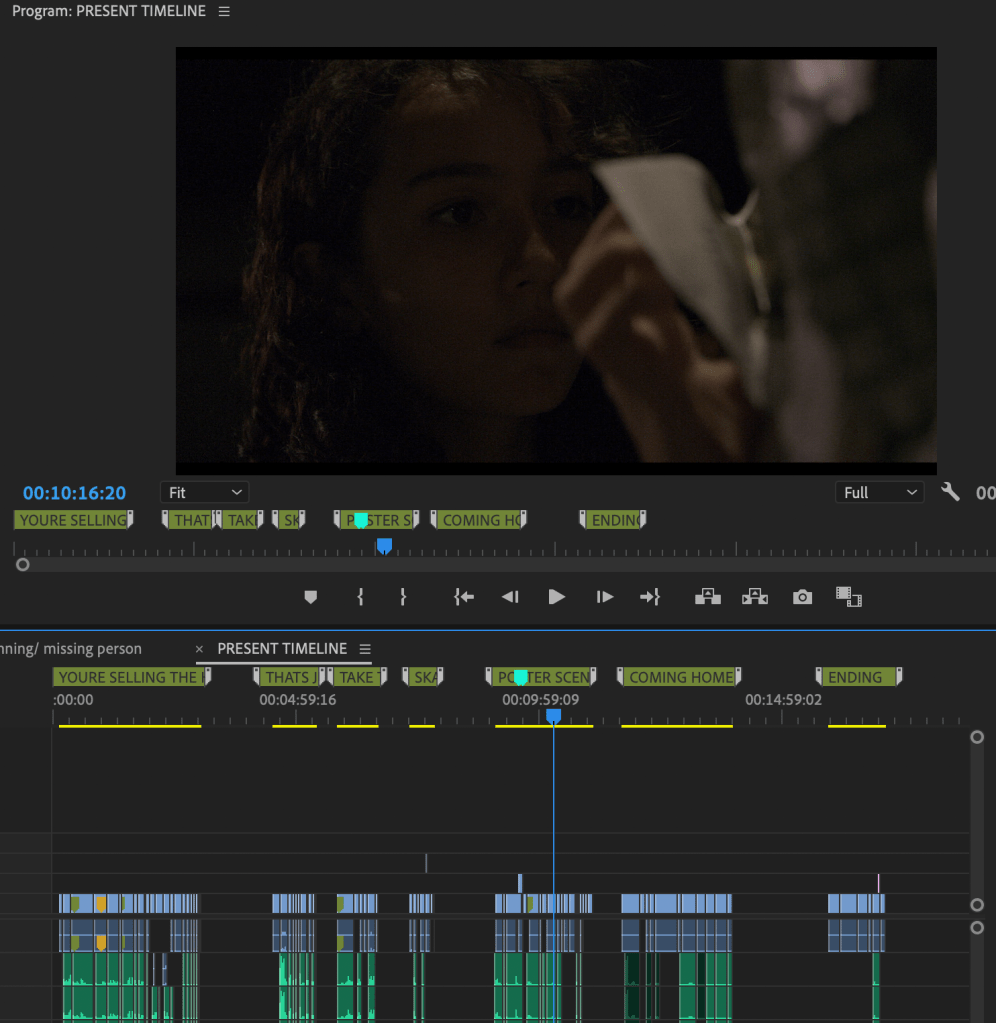Jump to the Out point

coord(650,597)
